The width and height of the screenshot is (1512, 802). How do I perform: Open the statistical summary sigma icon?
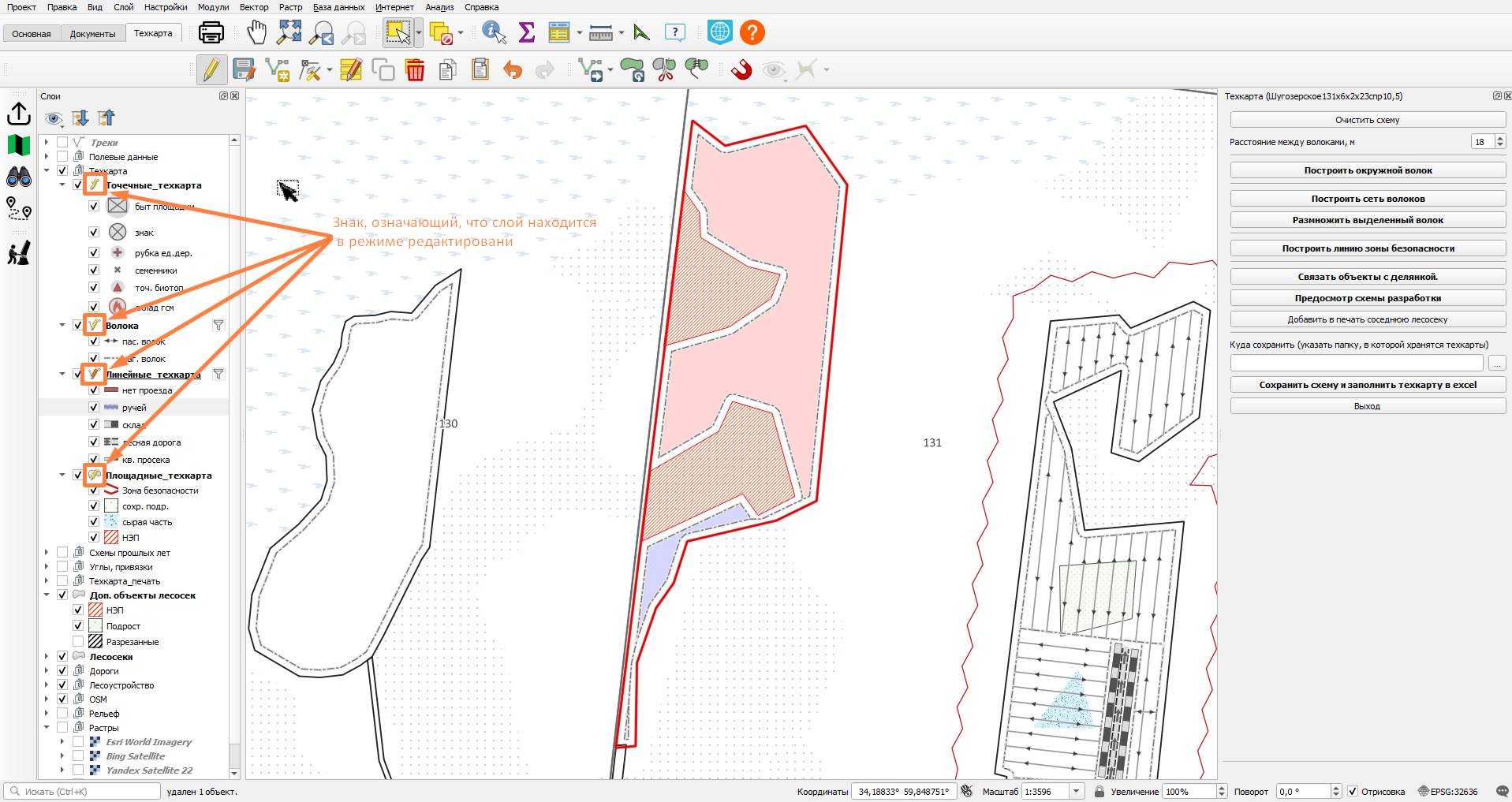[527, 32]
